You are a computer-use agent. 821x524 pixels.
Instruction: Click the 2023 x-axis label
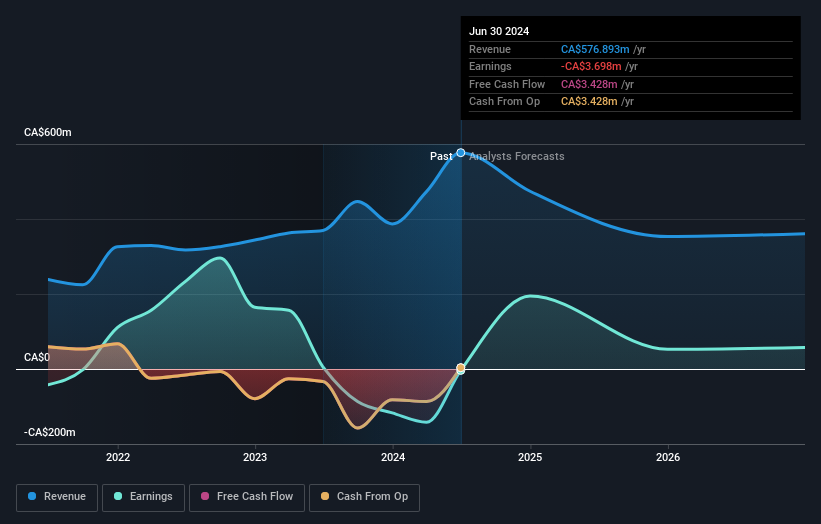point(255,458)
